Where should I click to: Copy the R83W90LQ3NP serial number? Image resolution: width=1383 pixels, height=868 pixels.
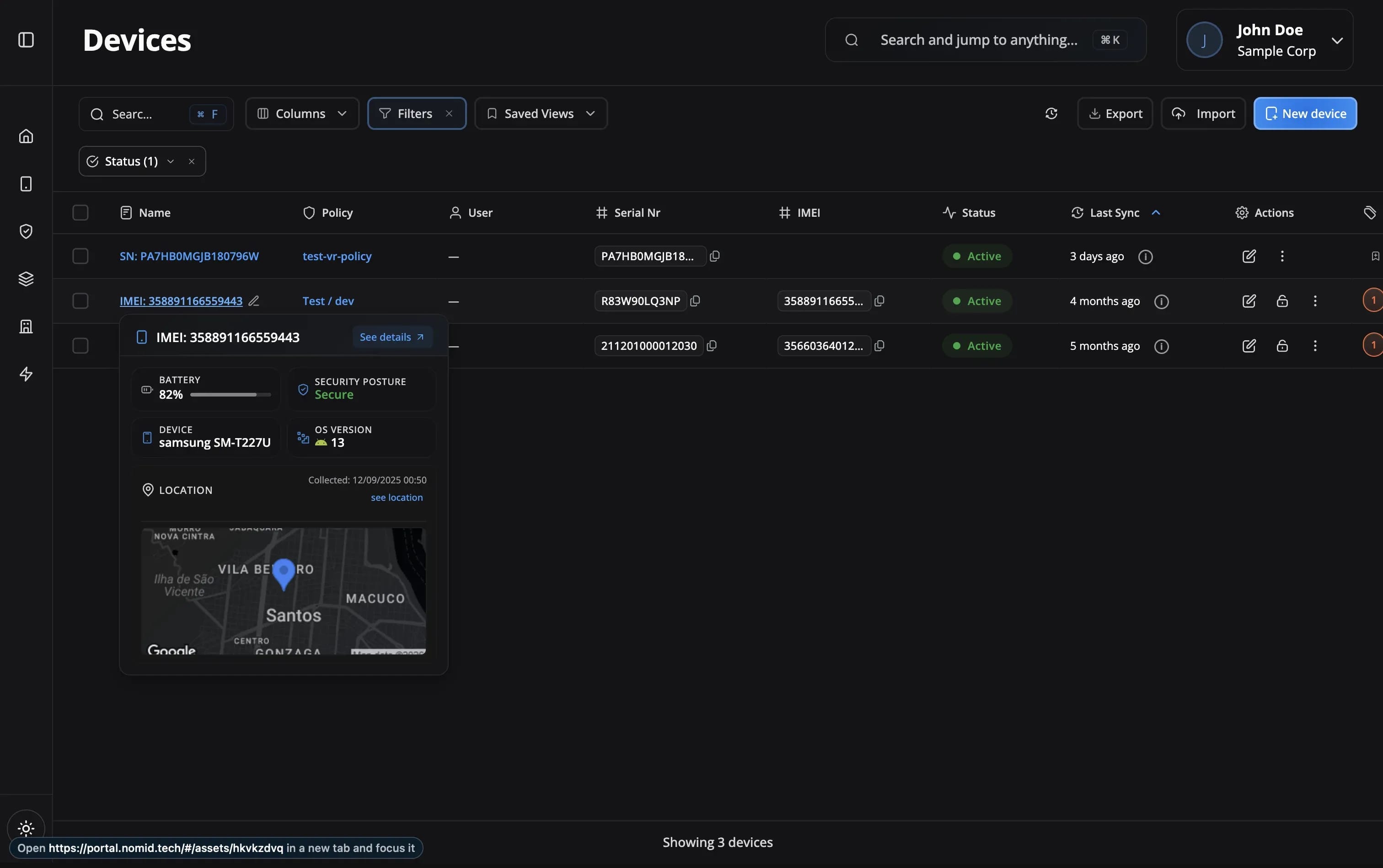(x=695, y=301)
